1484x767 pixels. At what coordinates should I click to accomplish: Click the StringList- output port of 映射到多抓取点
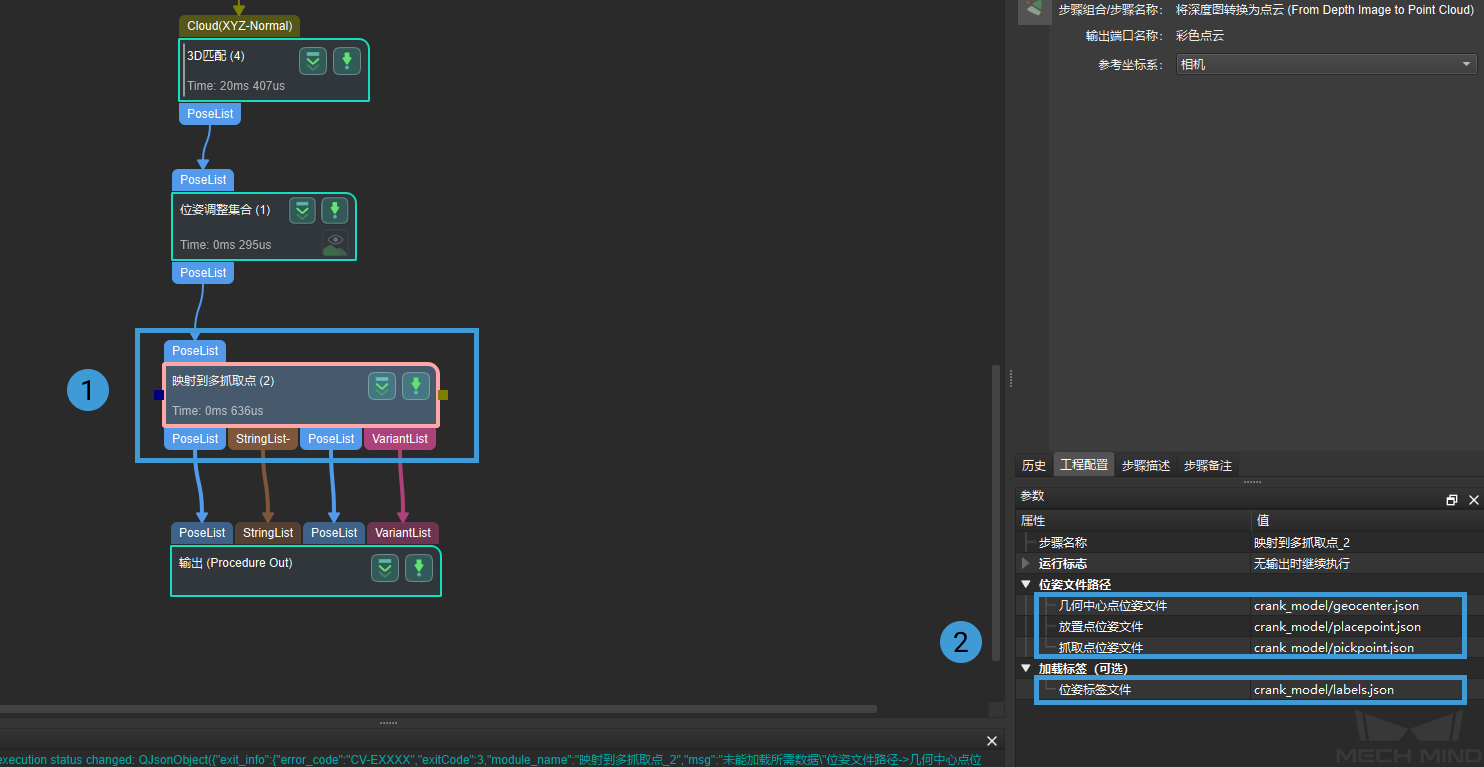tap(263, 439)
